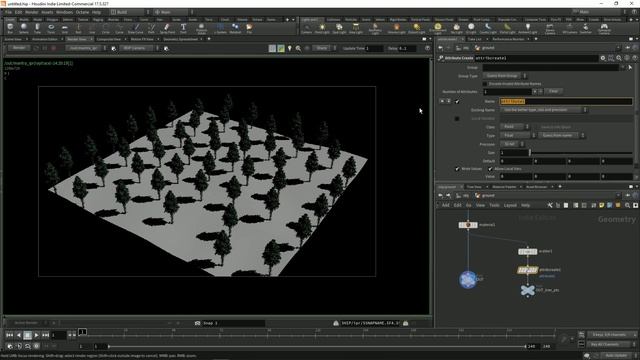Select the material1 node in network

coord(468,225)
